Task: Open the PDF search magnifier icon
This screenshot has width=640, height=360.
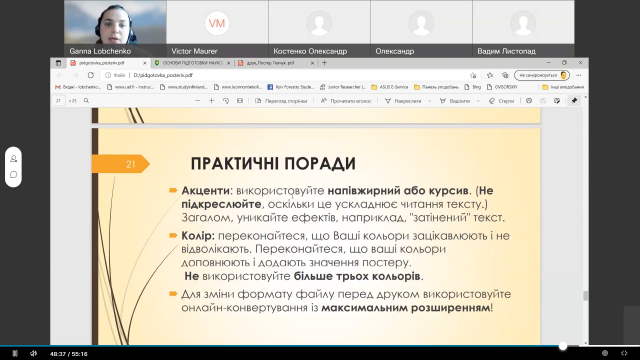Action: [x=86, y=100]
